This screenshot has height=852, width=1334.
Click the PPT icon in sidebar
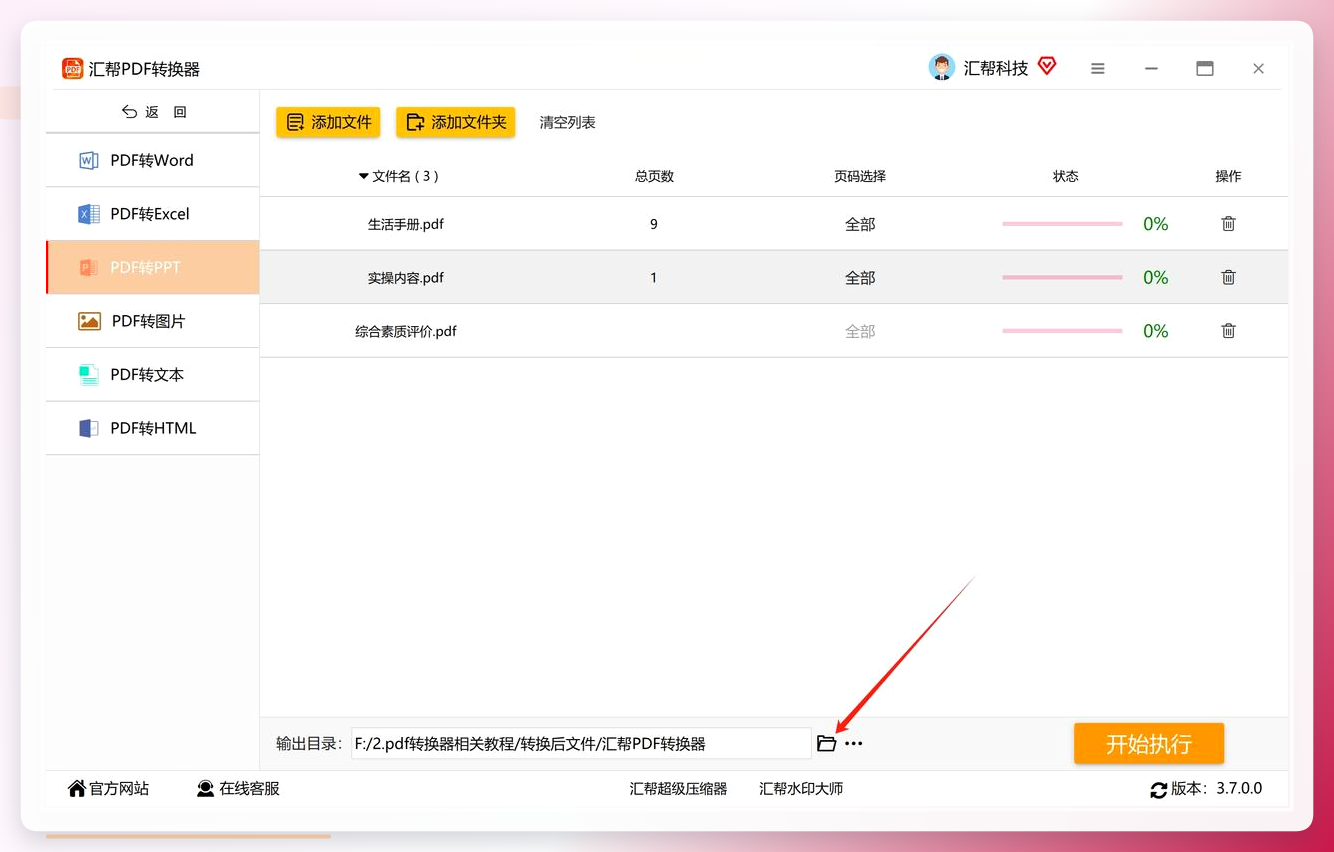click(x=89, y=267)
